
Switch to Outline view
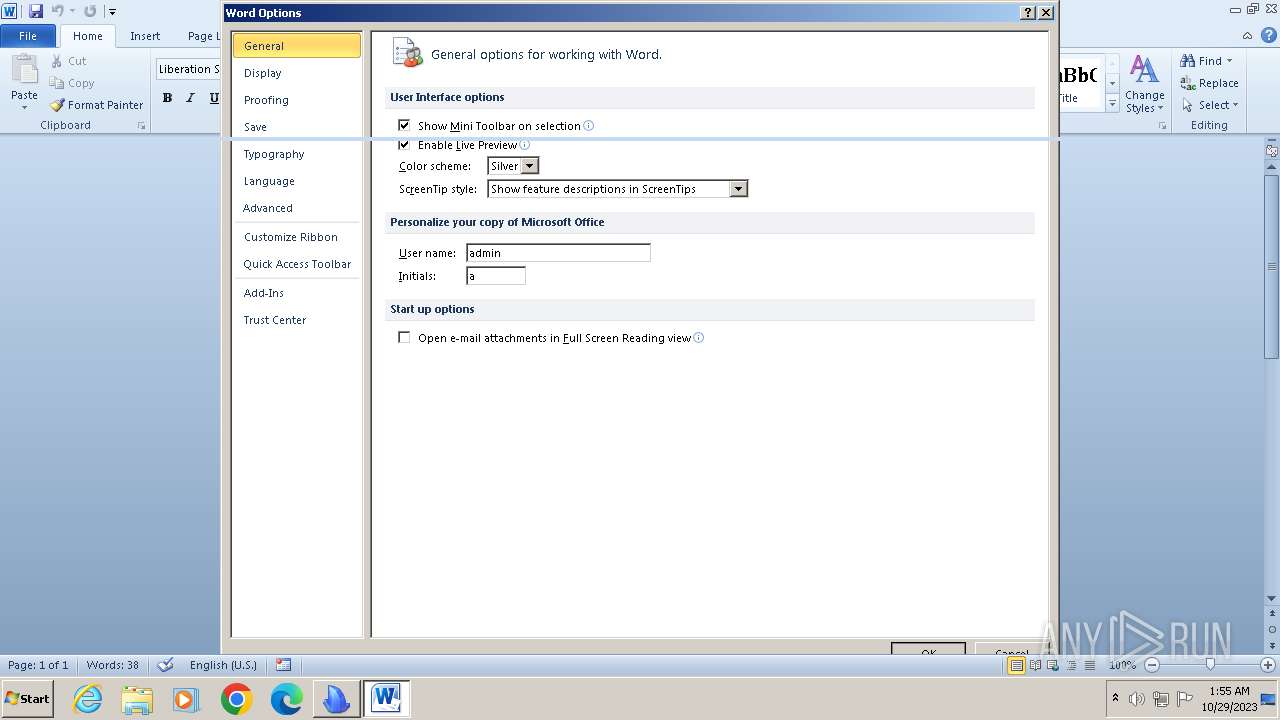tap(1072, 665)
